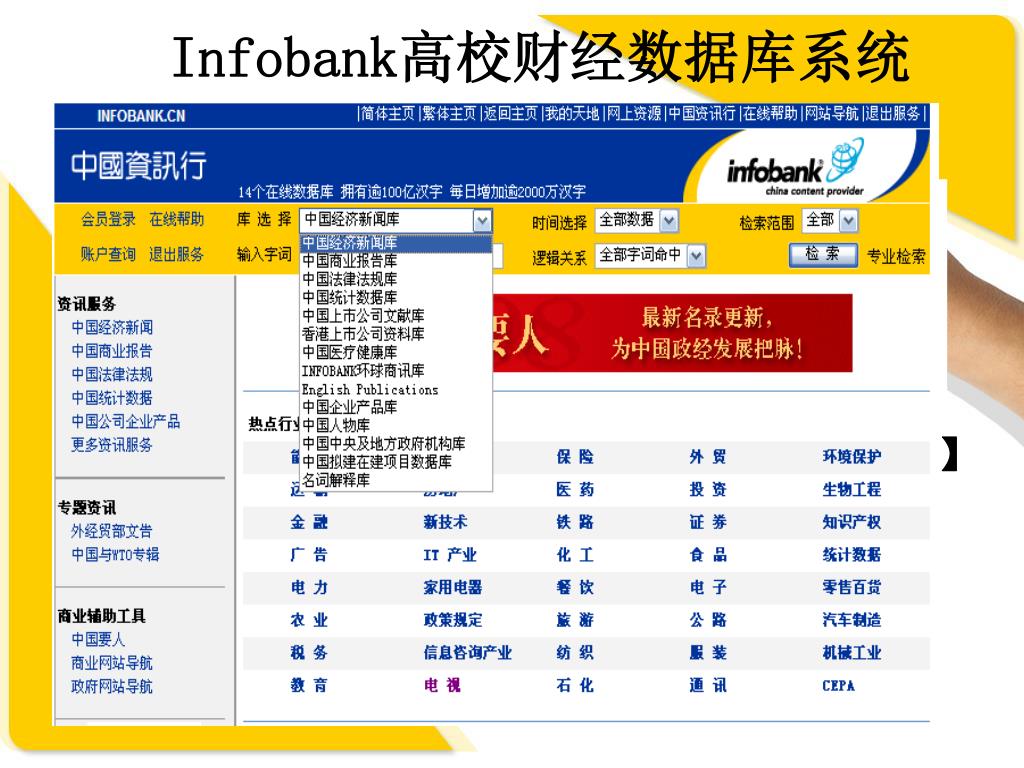Image resolution: width=1024 pixels, height=768 pixels.
Task: Click 返回主页 in top navigation
Action: point(511,114)
